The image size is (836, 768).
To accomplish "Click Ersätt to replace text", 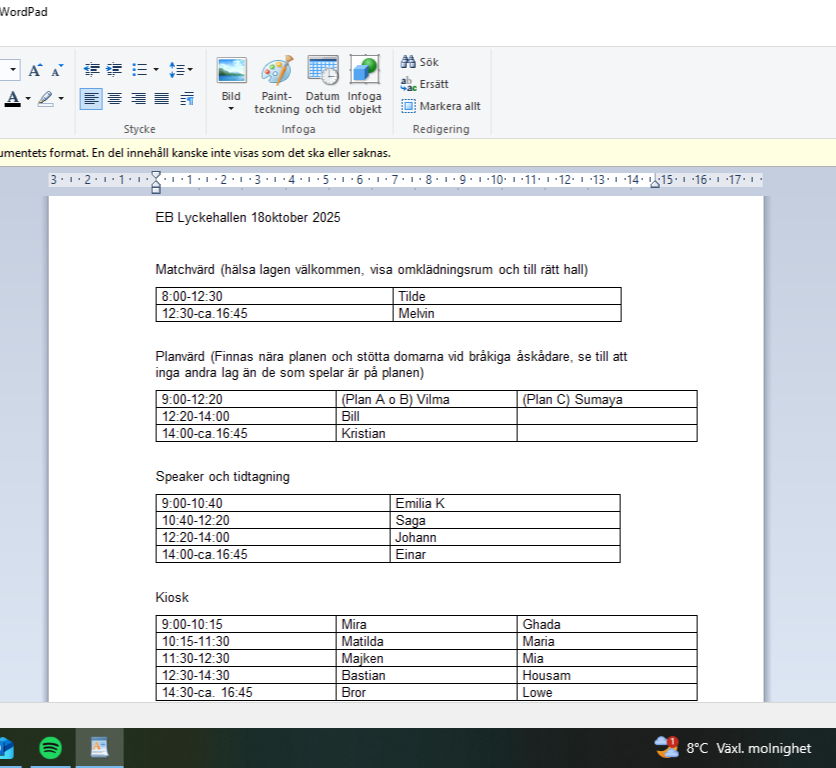I will [425, 84].
